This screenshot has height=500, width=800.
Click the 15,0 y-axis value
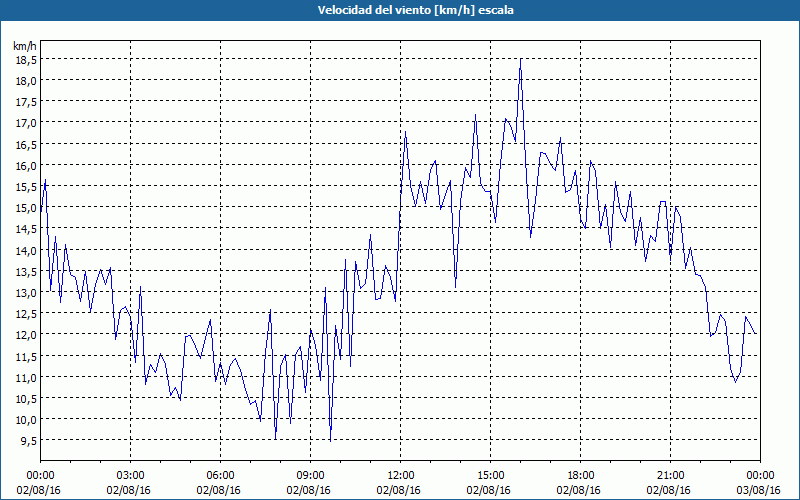click(26, 208)
